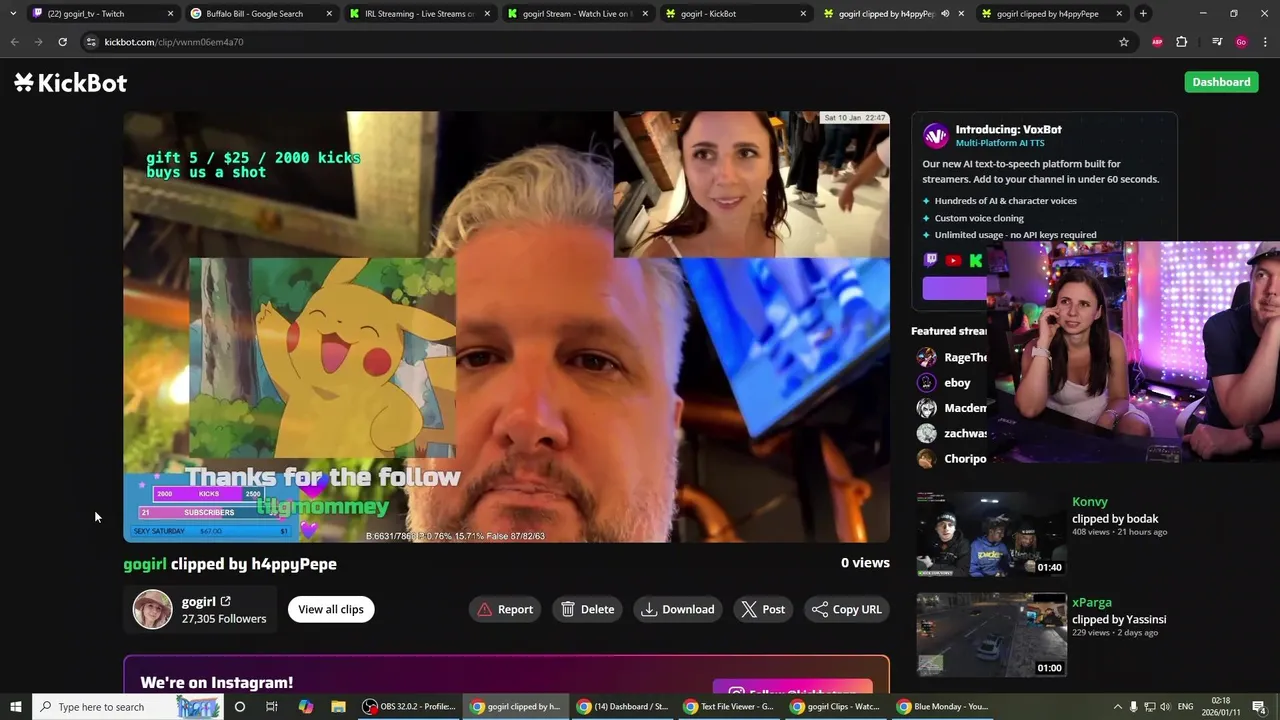Open the Konvy clip thumbnail

[x=991, y=534]
